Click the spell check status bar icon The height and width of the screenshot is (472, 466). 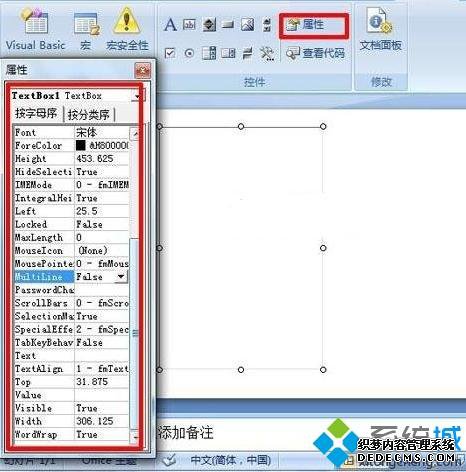[x=170, y=460]
